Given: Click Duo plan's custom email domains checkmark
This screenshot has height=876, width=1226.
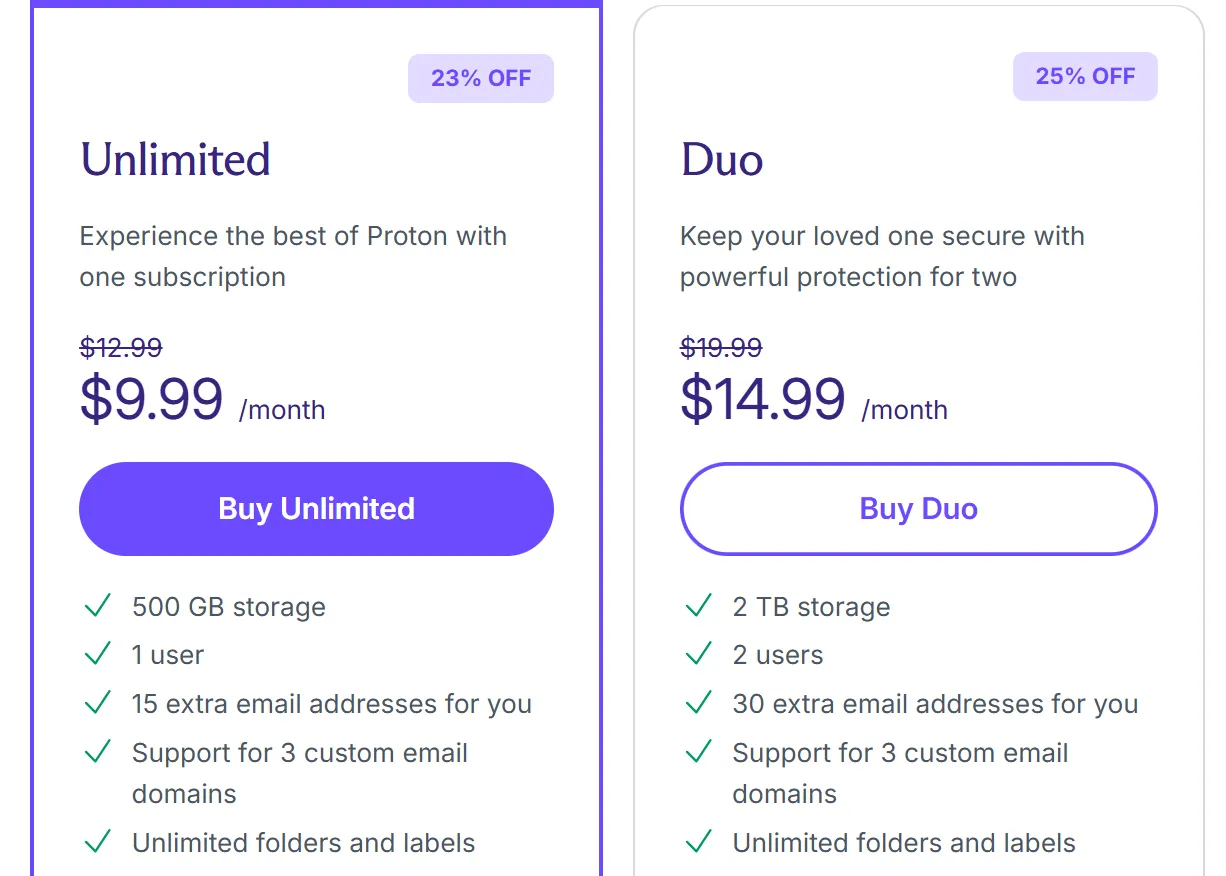Looking at the screenshot, I should click(698, 752).
